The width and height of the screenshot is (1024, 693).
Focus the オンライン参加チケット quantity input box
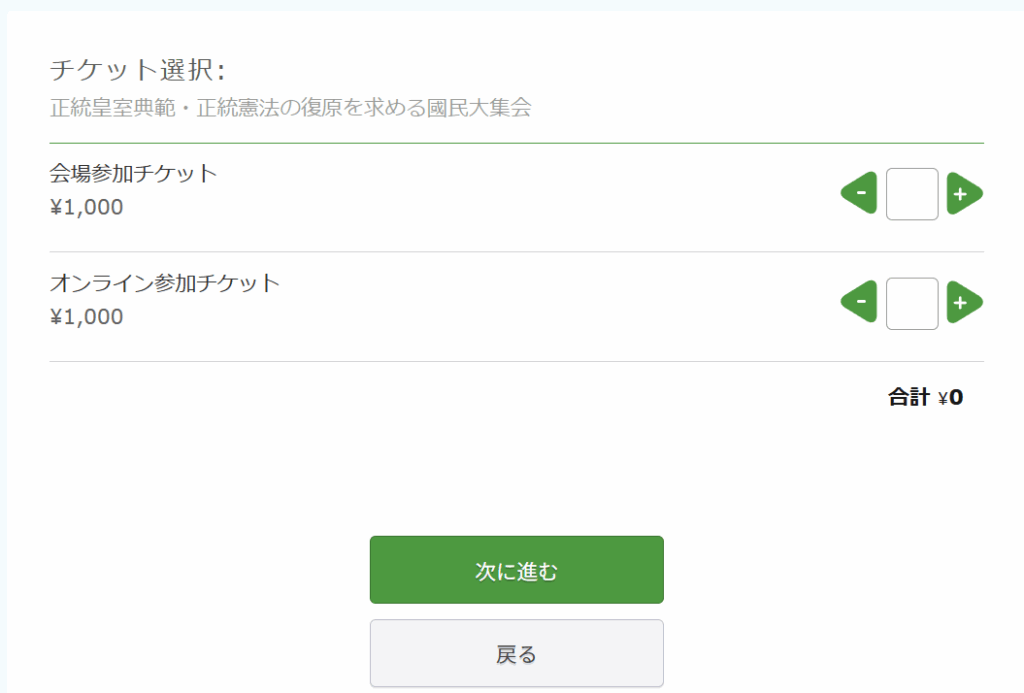coord(911,303)
